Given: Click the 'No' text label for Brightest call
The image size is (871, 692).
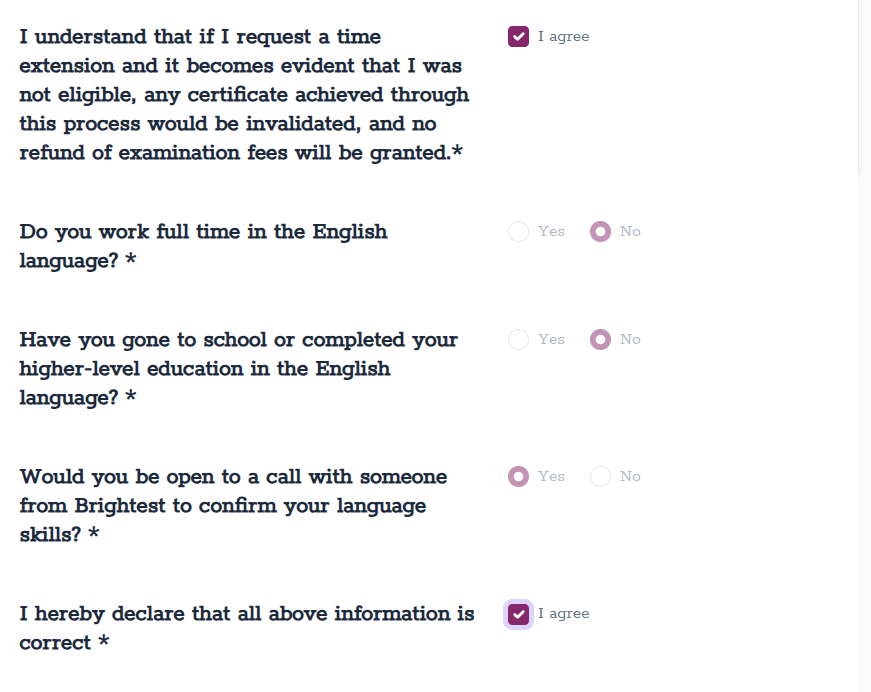Looking at the screenshot, I should click(x=630, y=477).
